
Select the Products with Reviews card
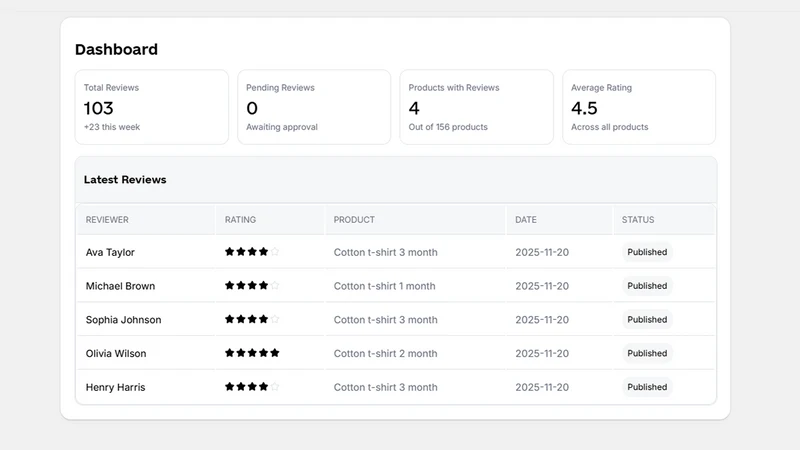[477, 107]
